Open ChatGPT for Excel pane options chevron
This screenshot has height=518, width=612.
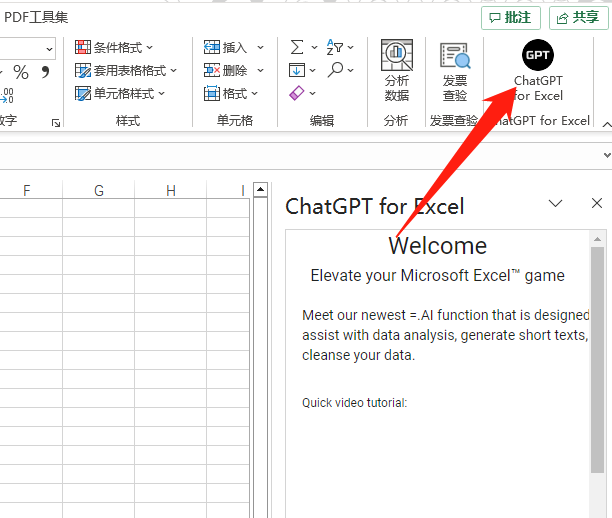[555, 203]
